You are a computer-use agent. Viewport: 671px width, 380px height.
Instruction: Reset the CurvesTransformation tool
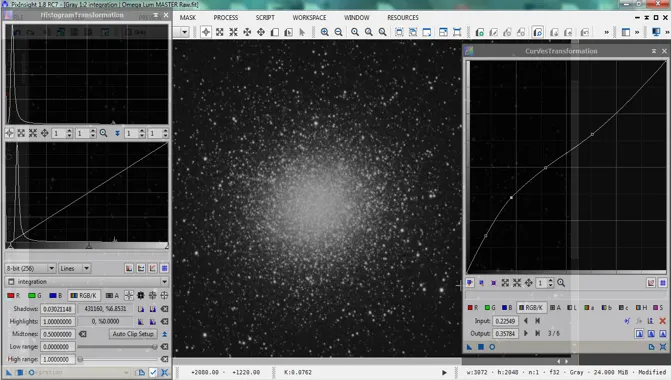pyautogui.click(x=662, y=347)
